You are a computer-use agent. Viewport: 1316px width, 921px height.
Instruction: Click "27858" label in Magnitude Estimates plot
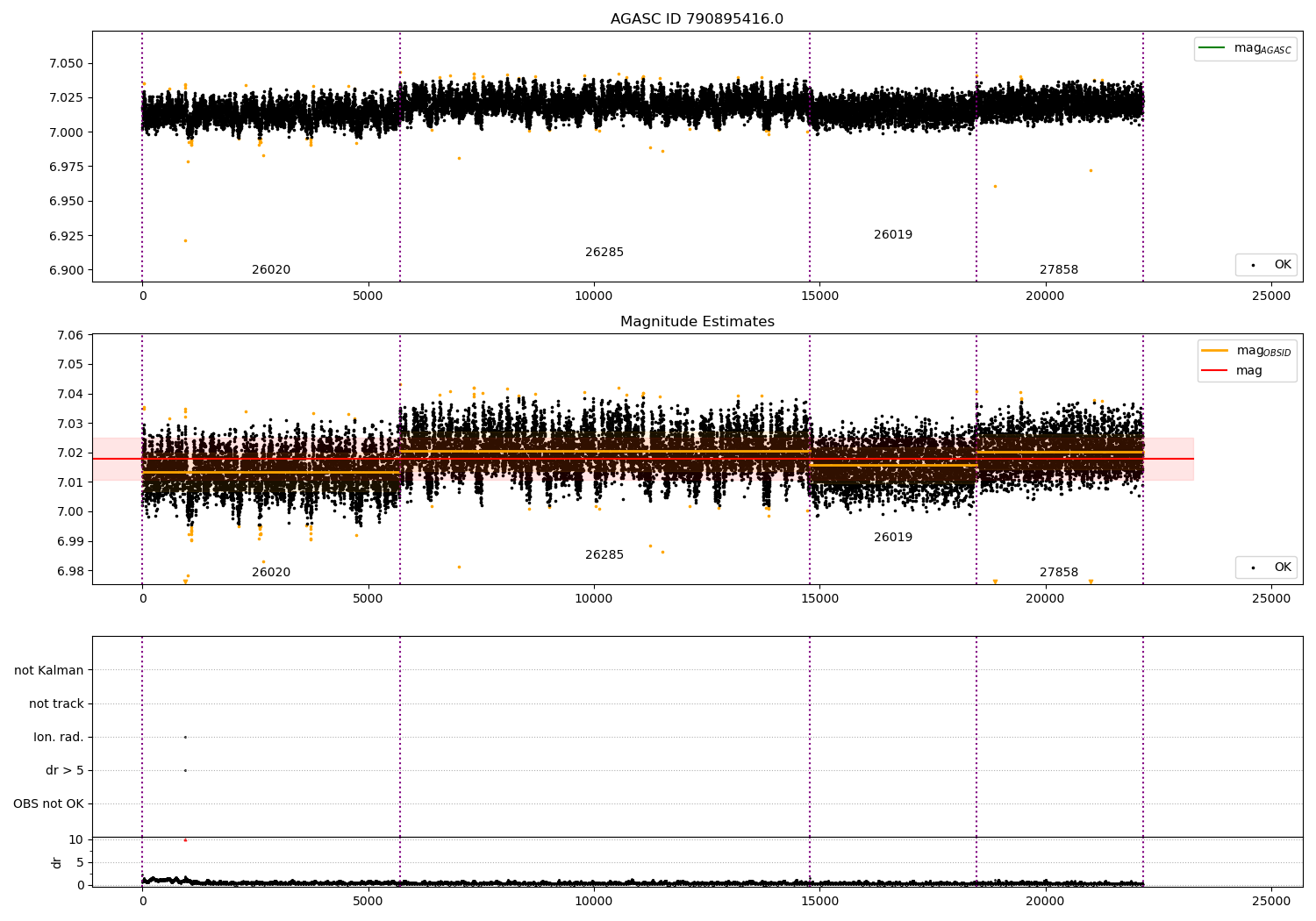click(1059, 573)
